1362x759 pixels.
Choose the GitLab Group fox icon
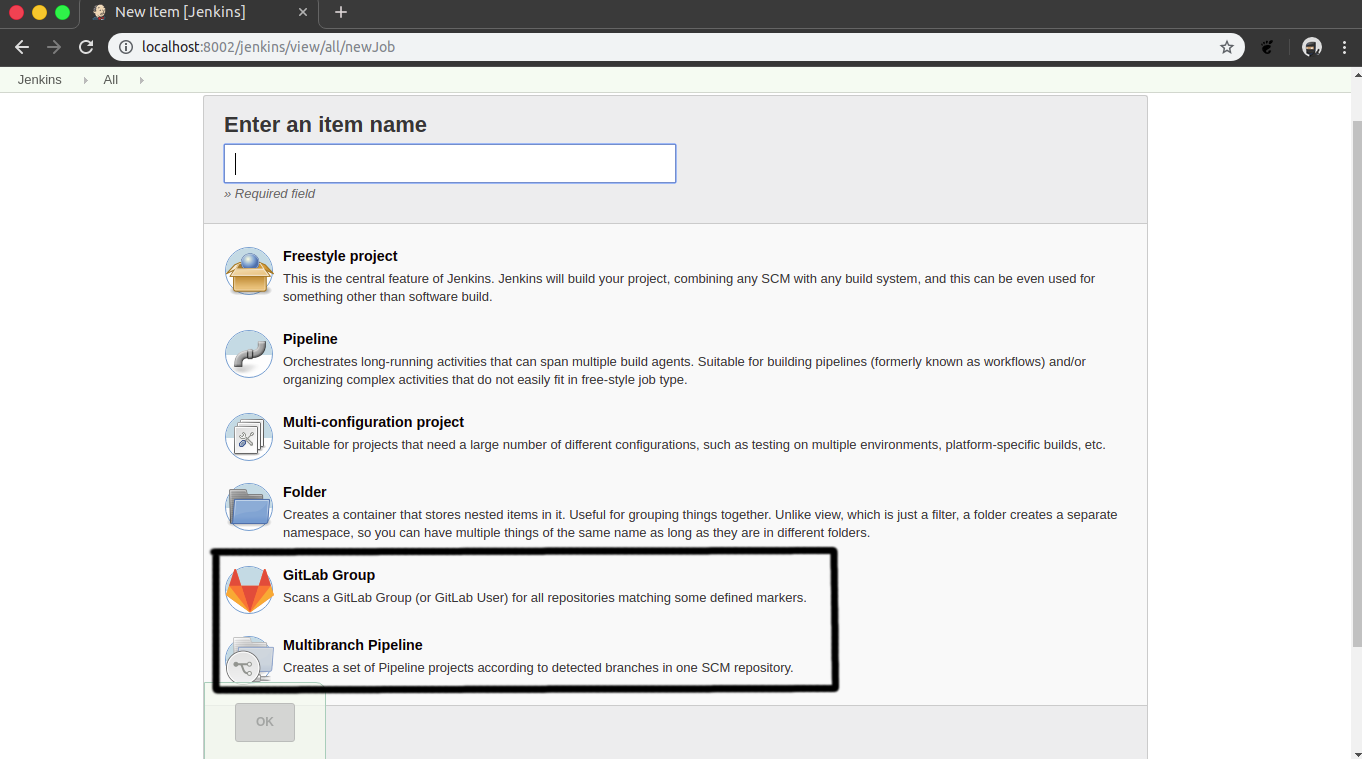pos(249,590)
